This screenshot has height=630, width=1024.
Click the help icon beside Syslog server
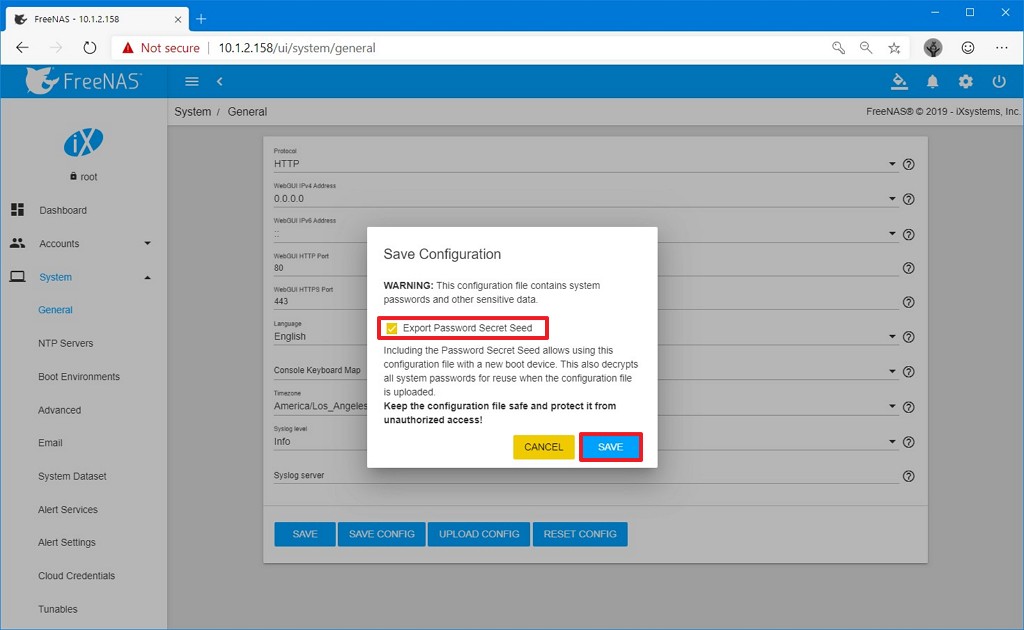point(908,477)
